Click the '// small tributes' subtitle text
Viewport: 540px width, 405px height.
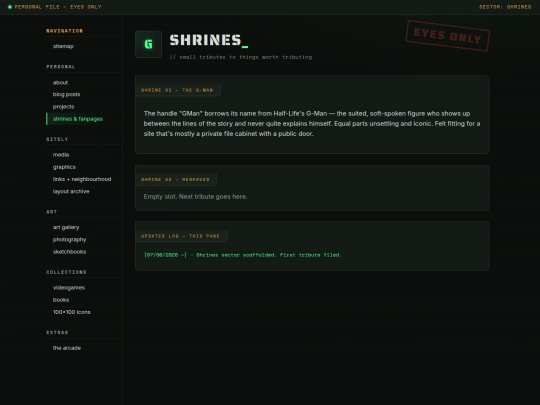pyautogui.click(x=241, y=57)
